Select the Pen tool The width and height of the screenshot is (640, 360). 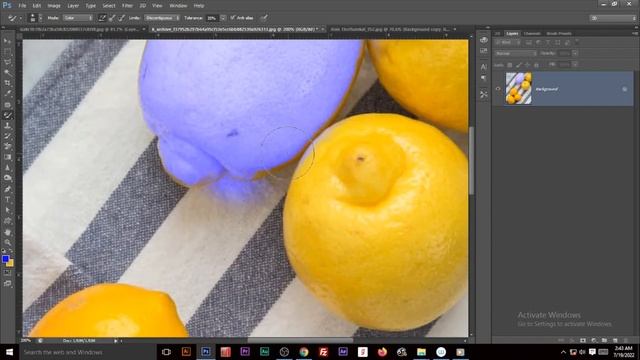point(7,189)
